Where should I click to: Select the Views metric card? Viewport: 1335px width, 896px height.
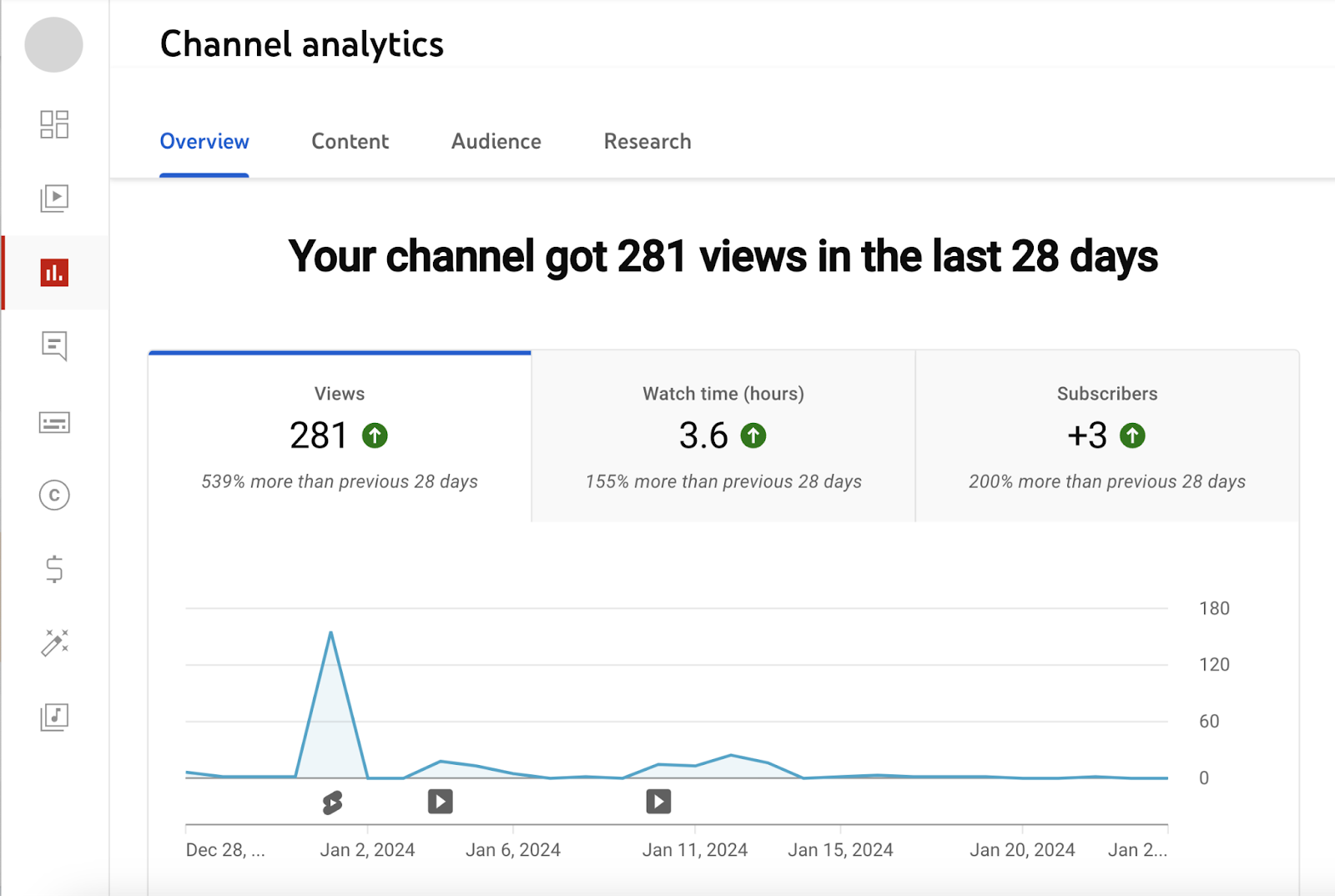tap(339, 435)
